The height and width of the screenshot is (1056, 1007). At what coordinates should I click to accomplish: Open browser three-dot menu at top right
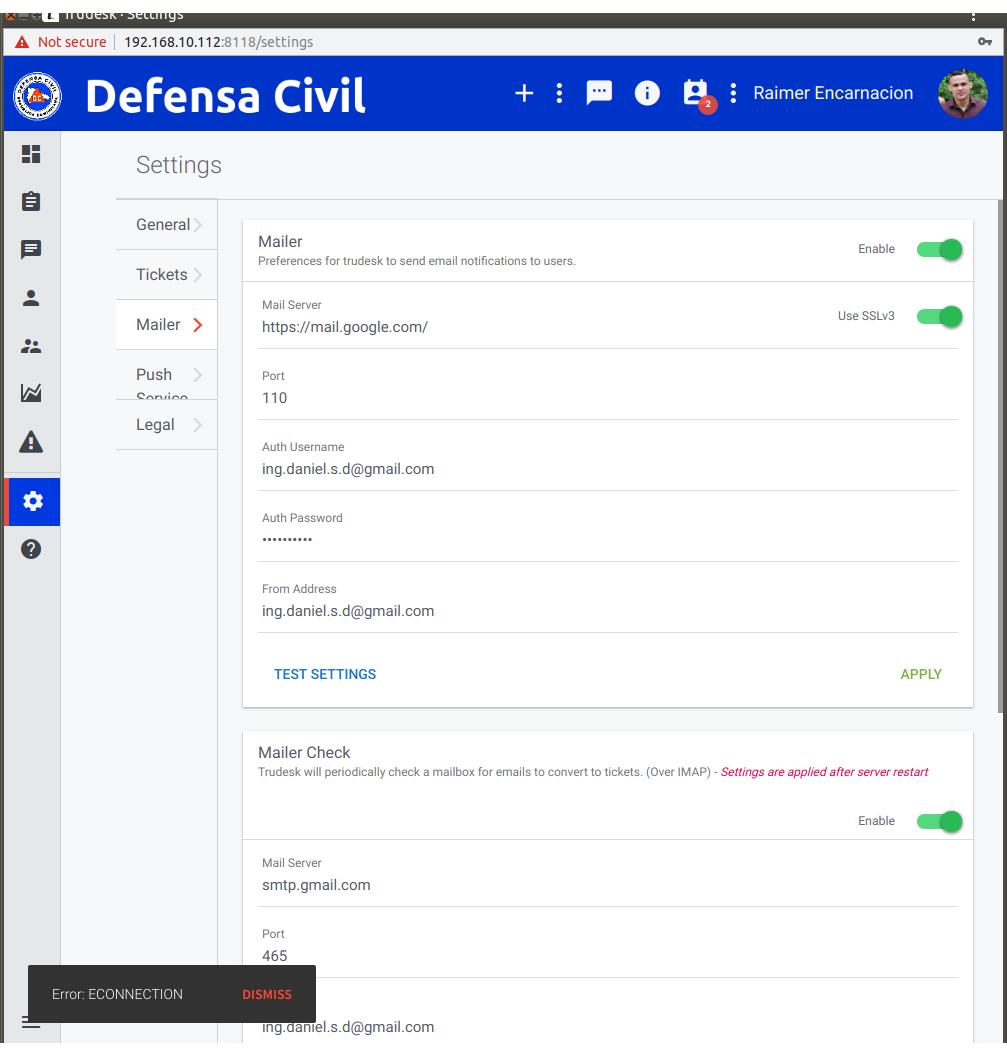point(973,16)
